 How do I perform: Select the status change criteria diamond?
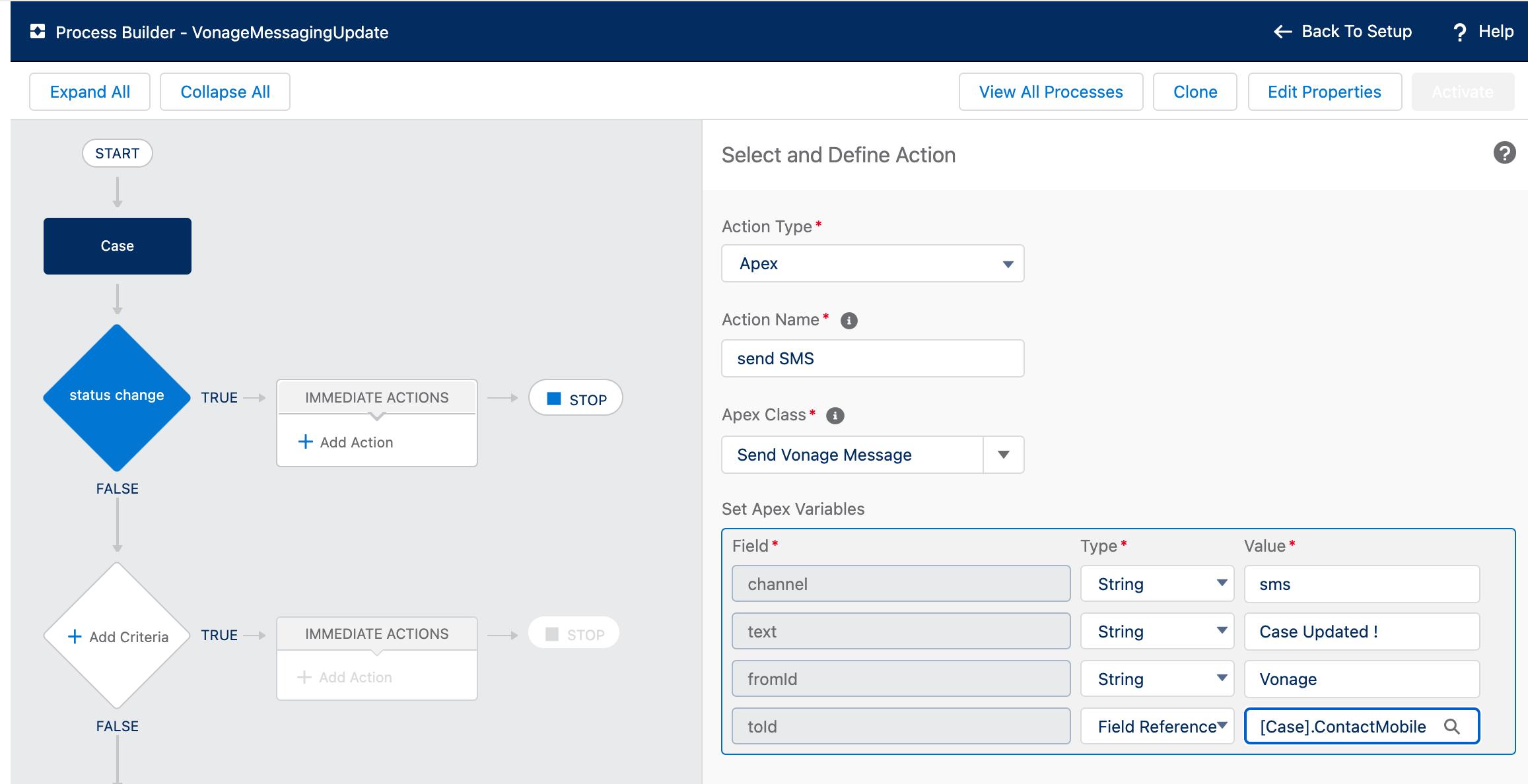(x=117, y=397)
